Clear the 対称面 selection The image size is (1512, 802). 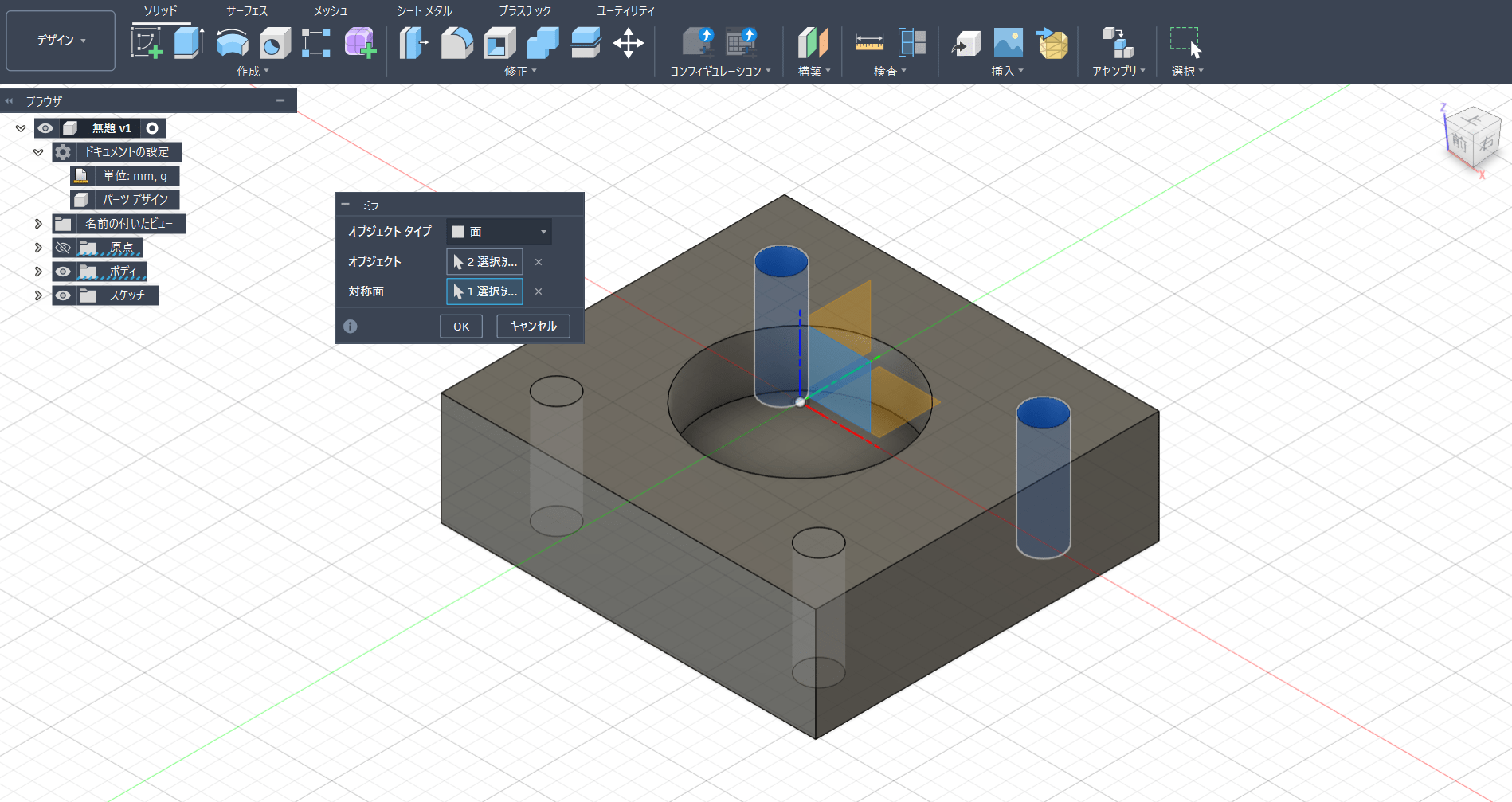pos(539,291)
